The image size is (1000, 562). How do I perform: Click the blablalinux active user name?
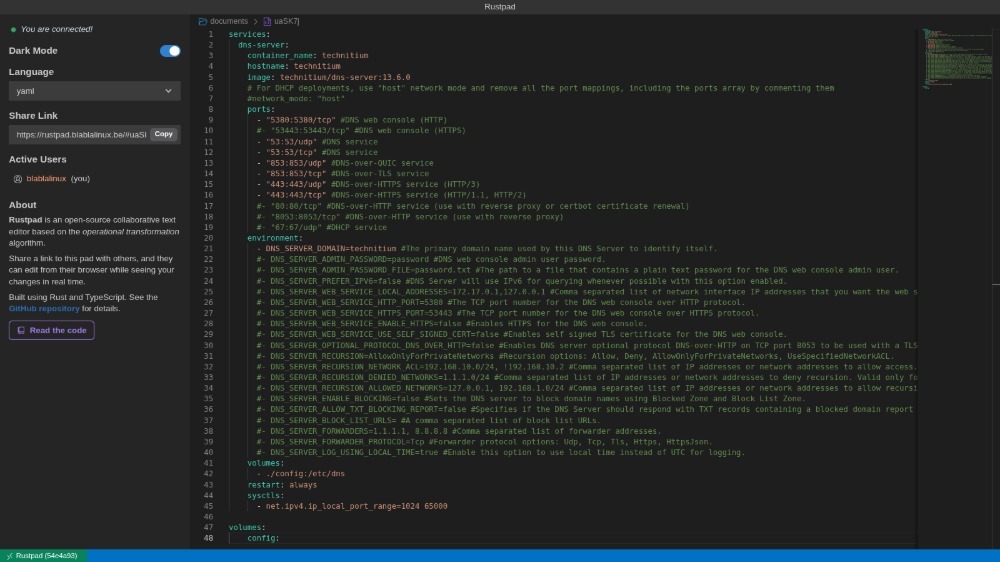46,179
